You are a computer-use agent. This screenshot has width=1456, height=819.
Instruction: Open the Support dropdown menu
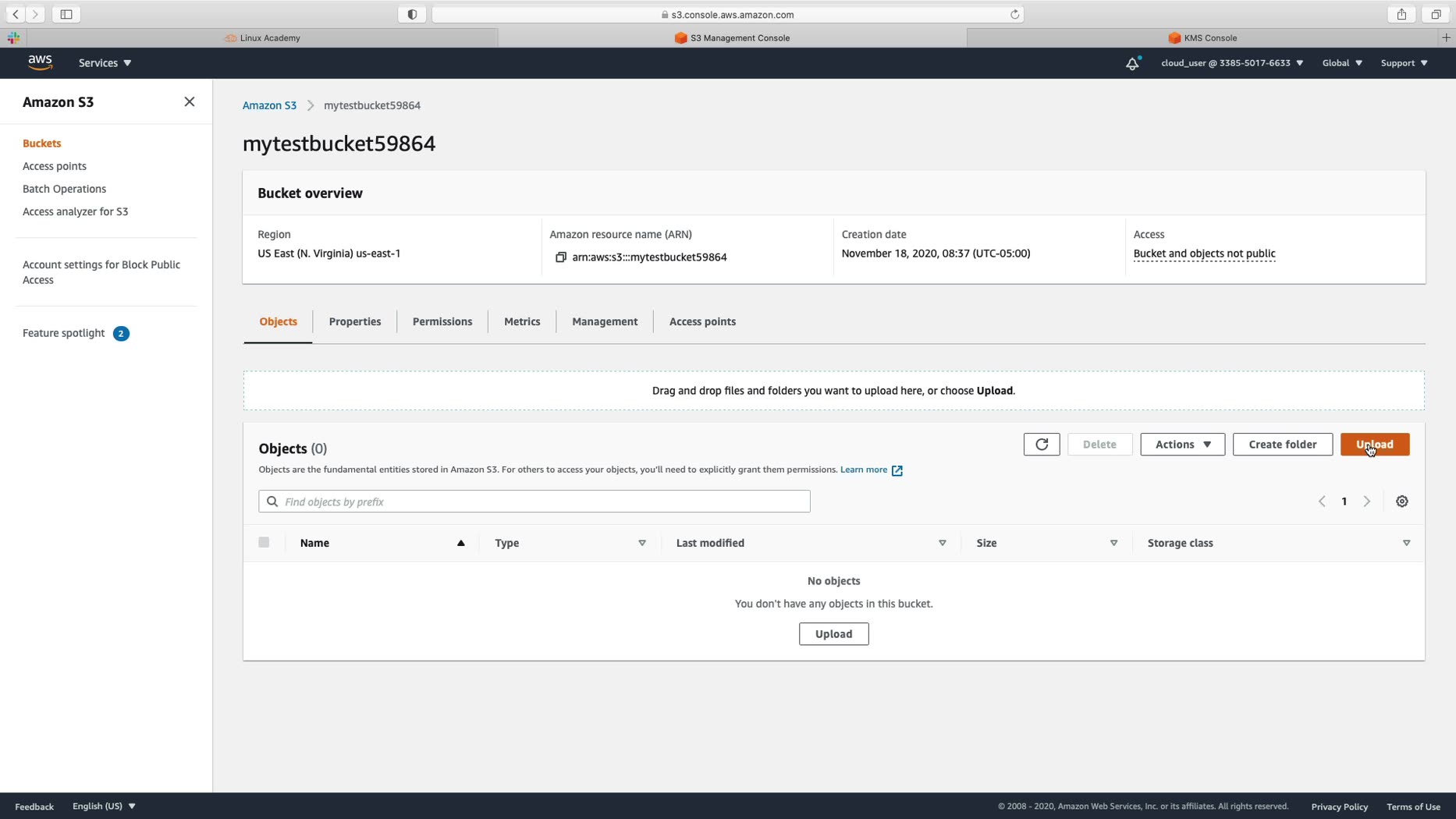tap(1404, 63)
